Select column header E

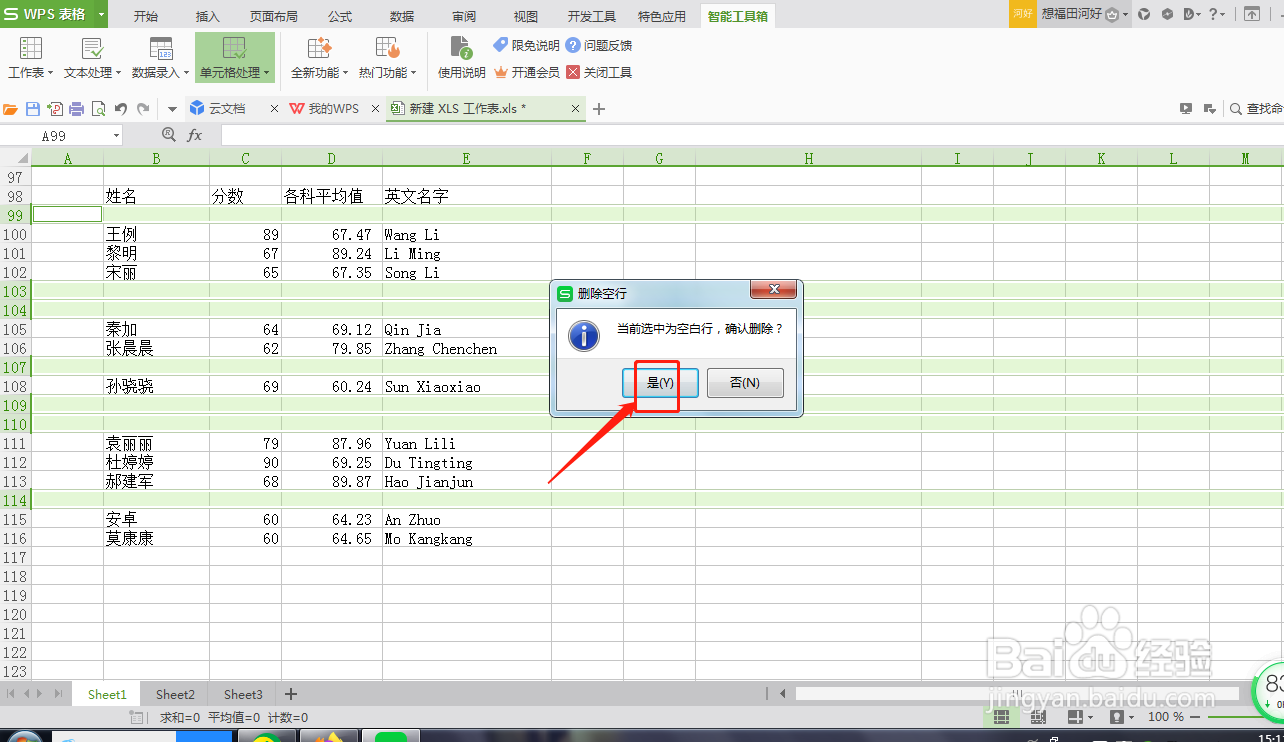click(x=467, y=158)
